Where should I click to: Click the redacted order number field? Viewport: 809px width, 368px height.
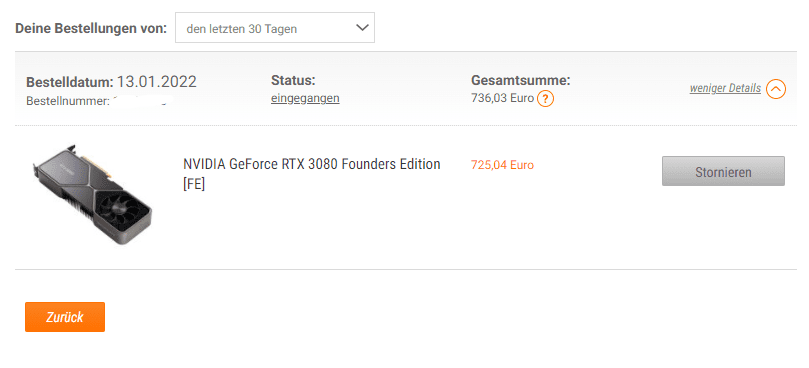pyautogui.click(x=142, y=101)
